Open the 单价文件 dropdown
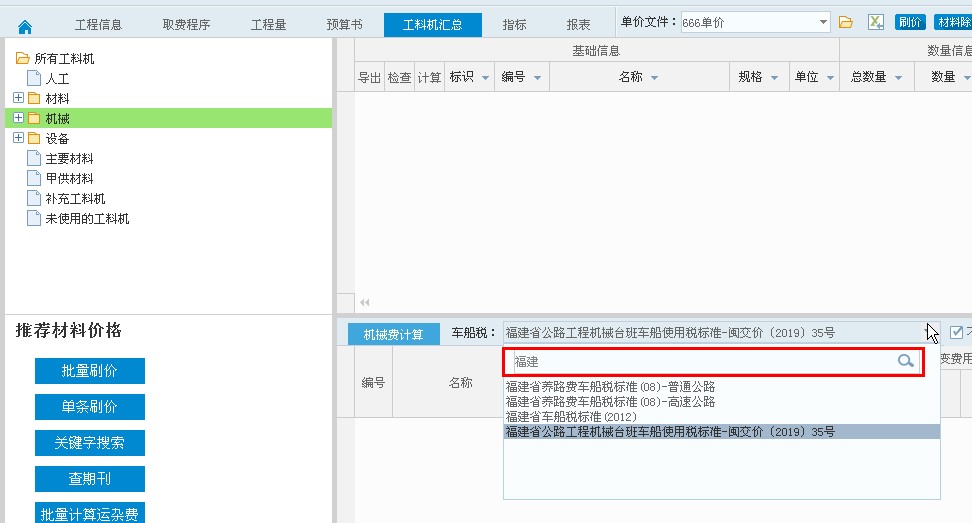 pos(823,22)
